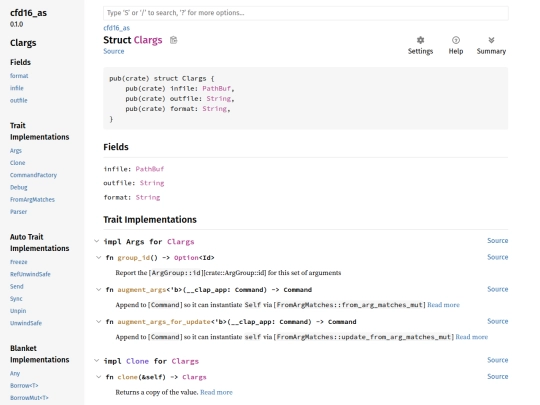540x405 pixels.
Task: Open UnwindSafe entry in sidebar
Action: [x=26, y=323]
